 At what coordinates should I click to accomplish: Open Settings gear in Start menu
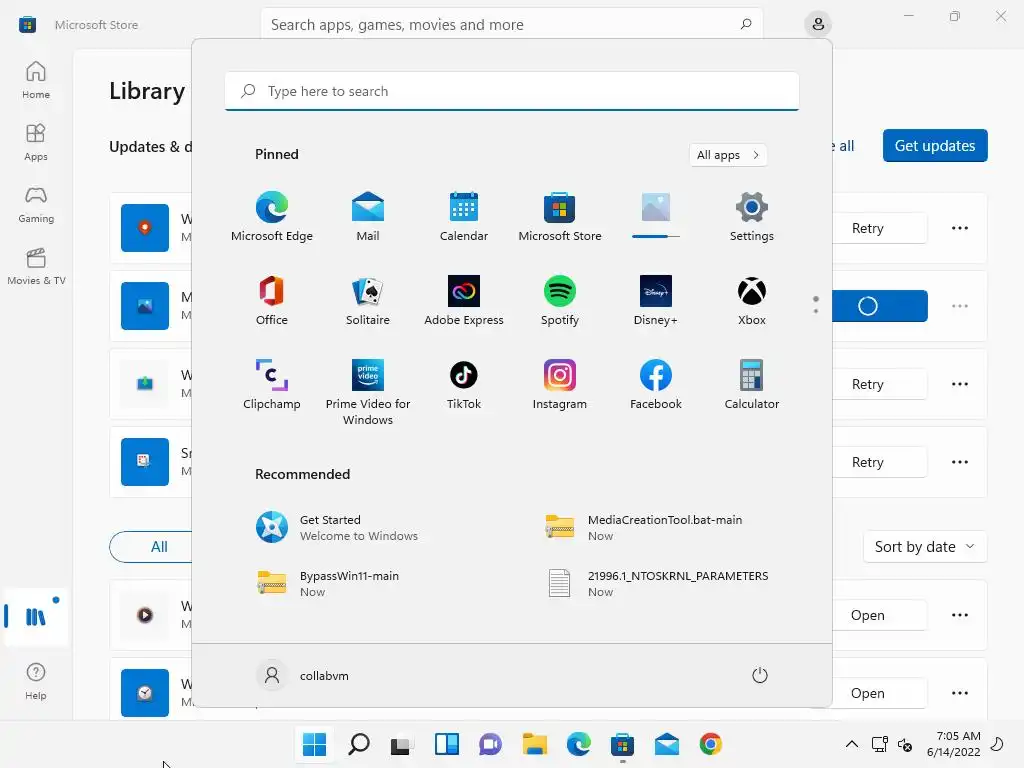point(752,217)
